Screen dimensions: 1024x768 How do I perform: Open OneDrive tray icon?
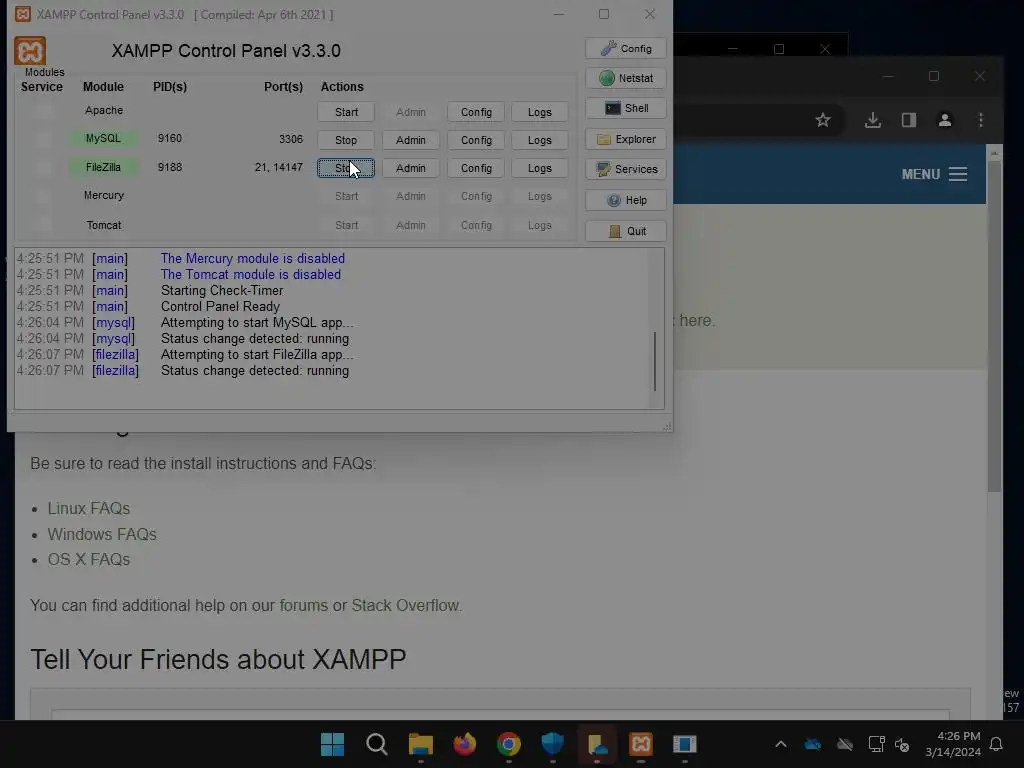point(812,744)
